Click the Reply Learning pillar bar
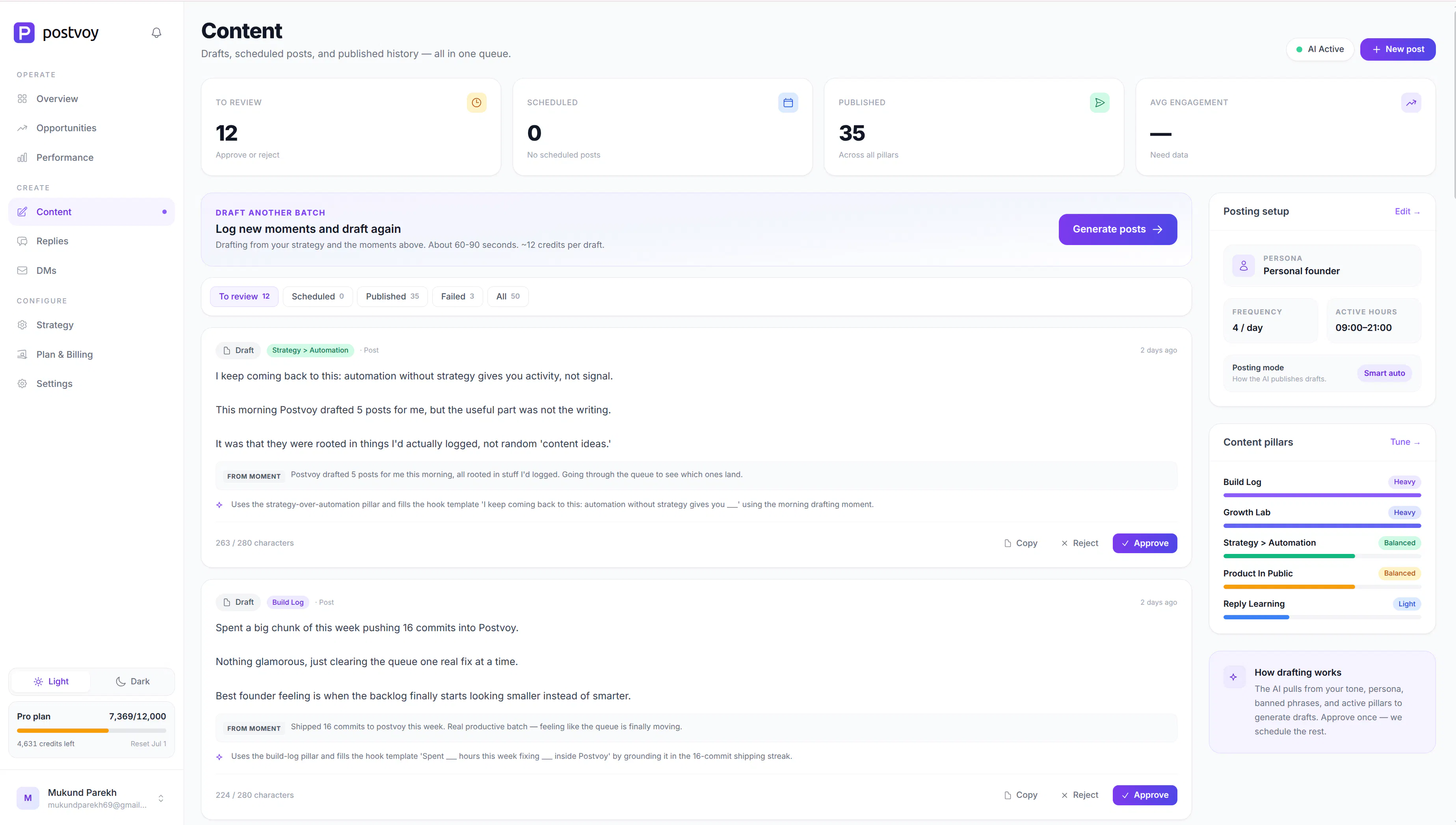 point(1322,617)
